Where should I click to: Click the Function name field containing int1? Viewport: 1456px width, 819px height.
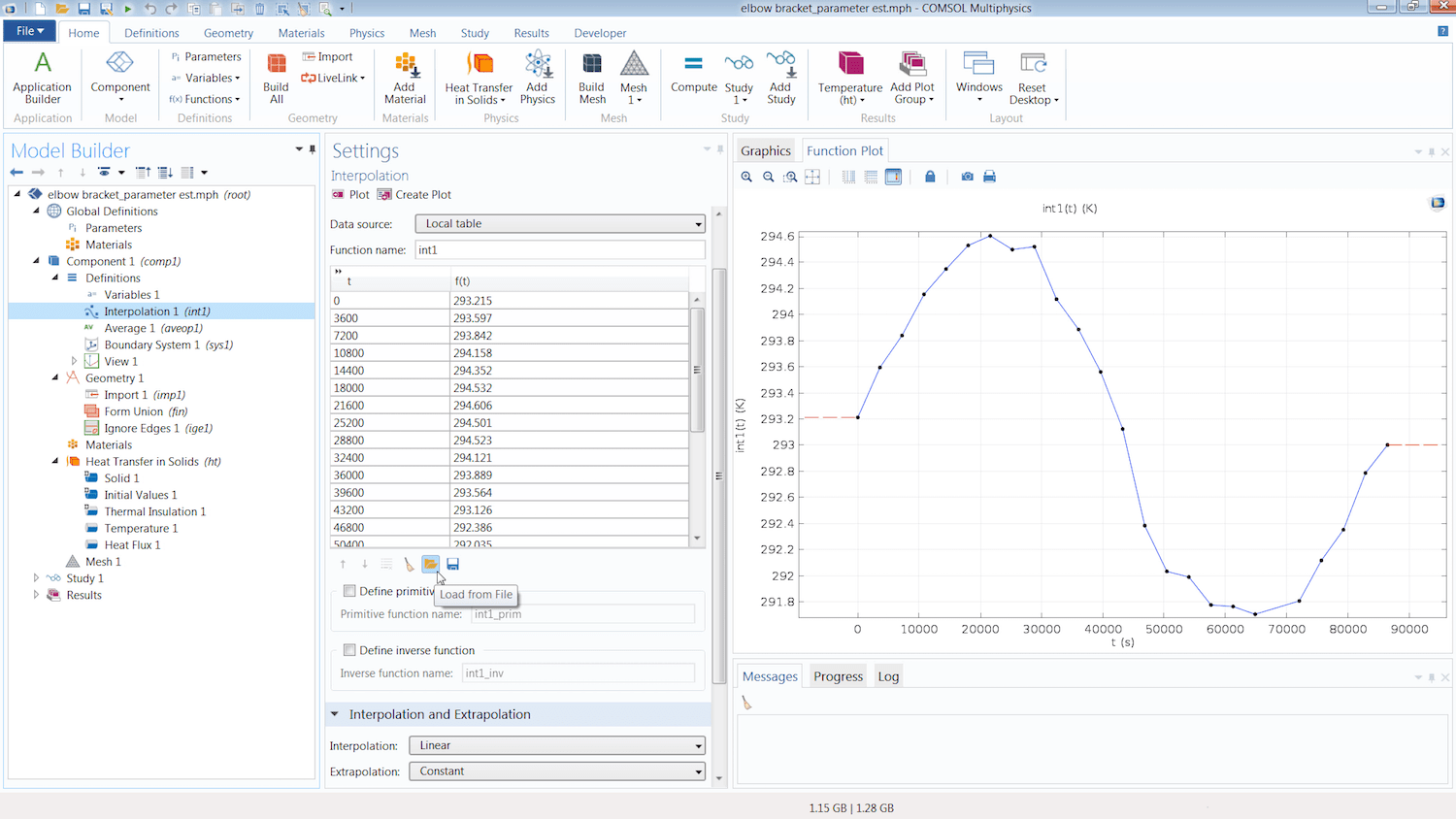(561, 249)
